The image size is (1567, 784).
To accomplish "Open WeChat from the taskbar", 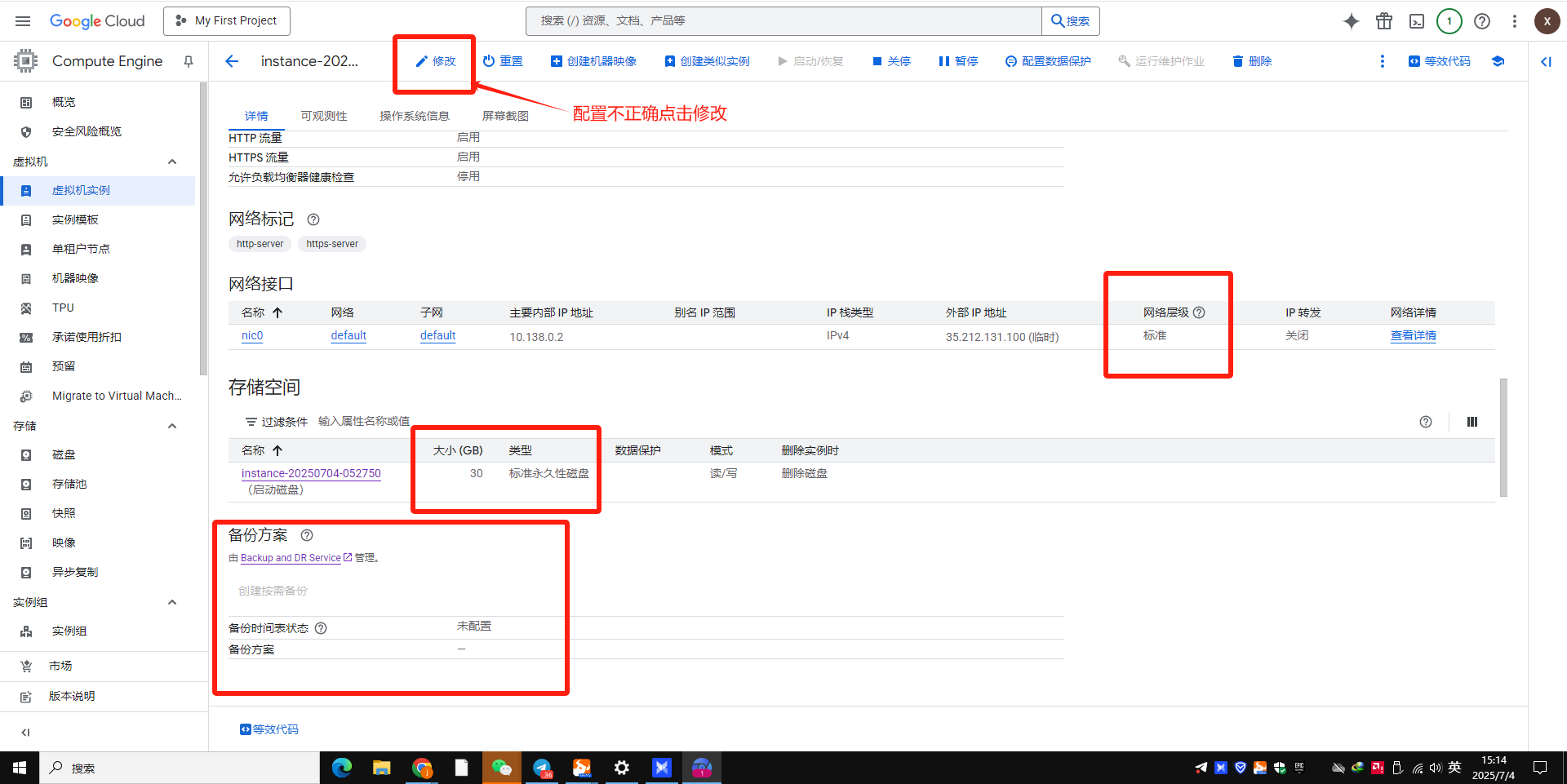I will click(x=501, y=768).
